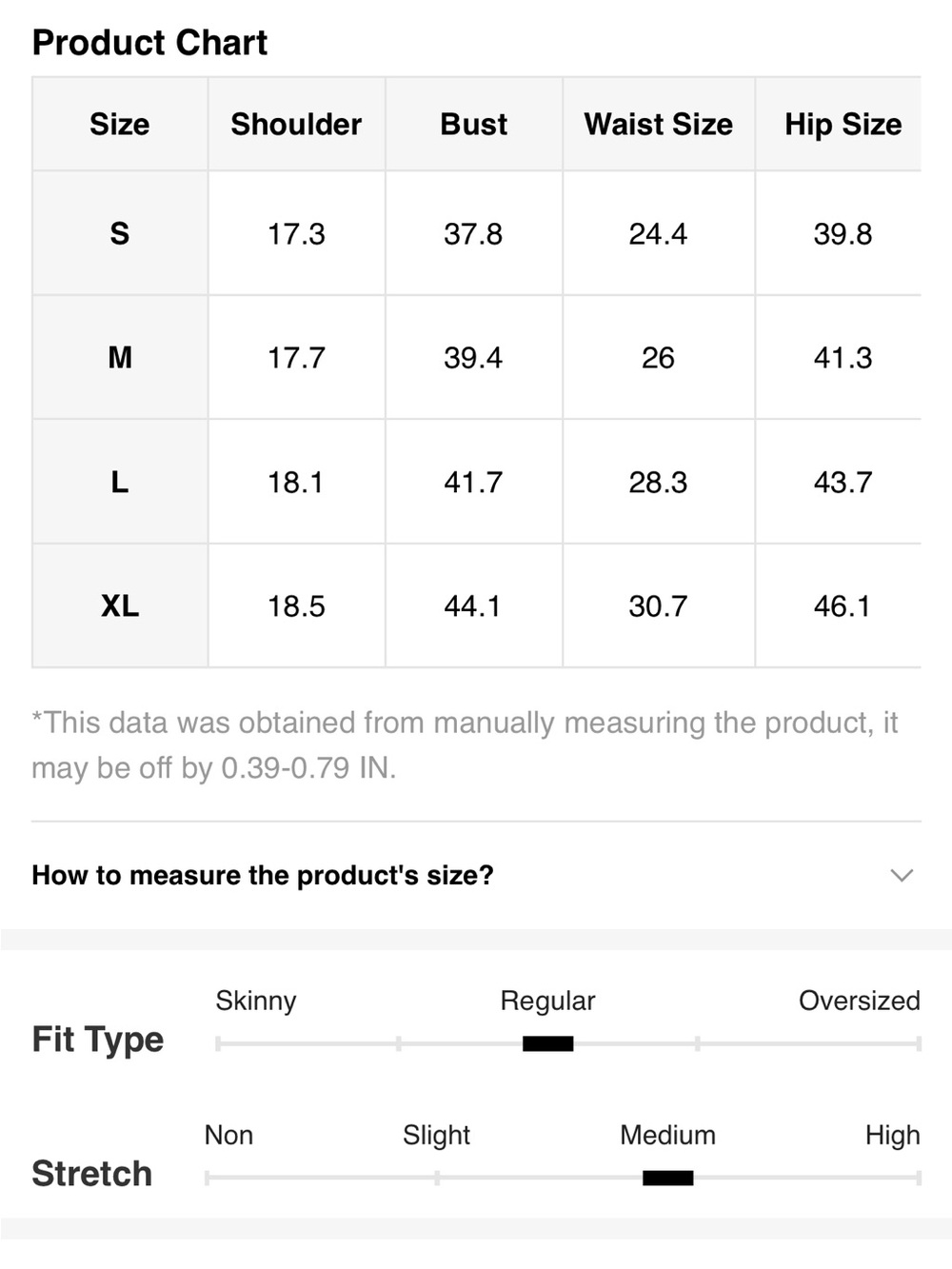Screen dimensions: 952x1269
Task: Select the Medium stretch marker
Action: click(667, 1178)
